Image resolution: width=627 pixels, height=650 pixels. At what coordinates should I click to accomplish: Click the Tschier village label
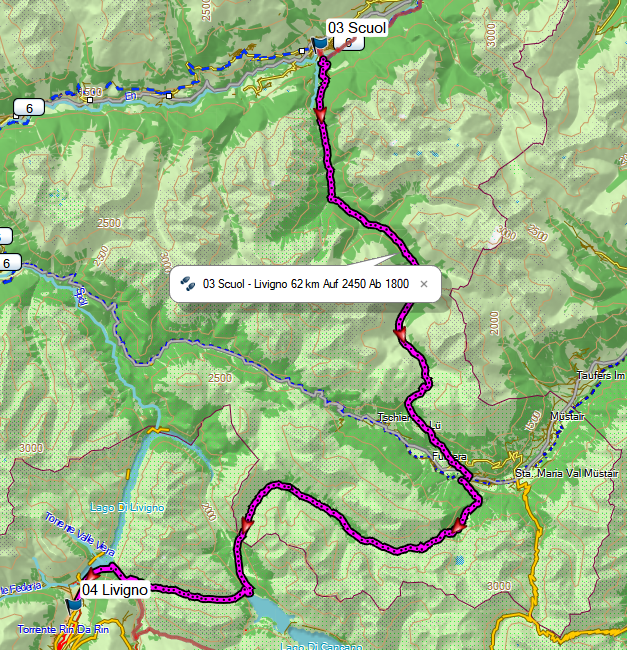(x=394, y=417)
